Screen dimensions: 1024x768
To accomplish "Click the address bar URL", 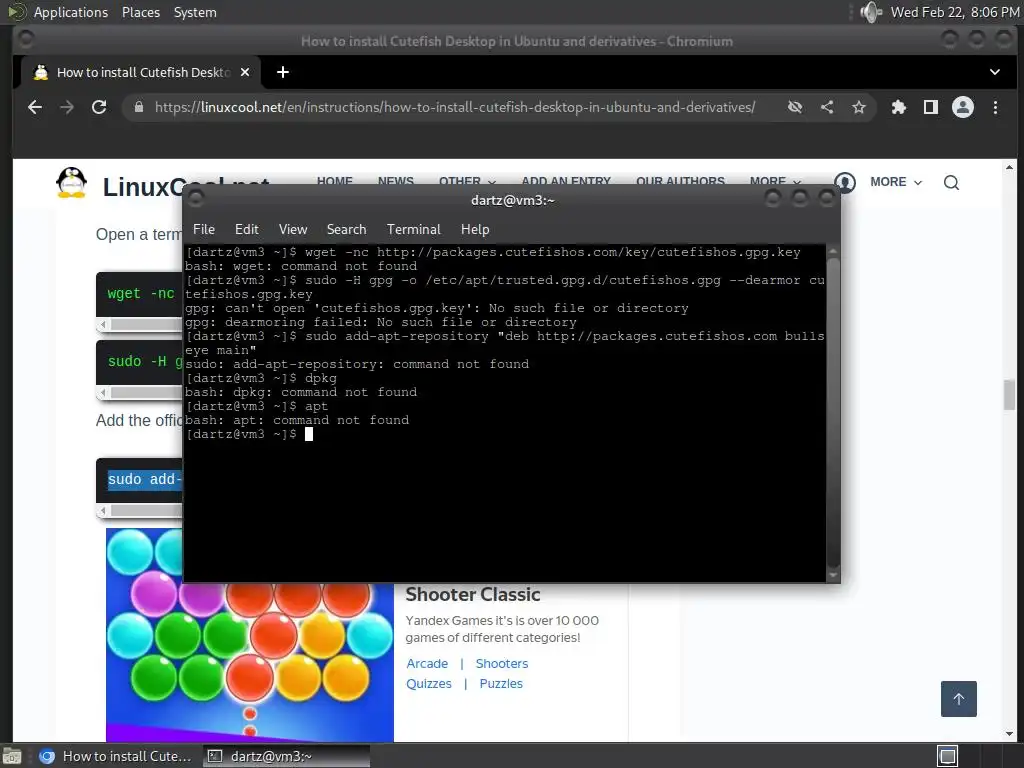I will pyautogui.click(x=455, y=107).
